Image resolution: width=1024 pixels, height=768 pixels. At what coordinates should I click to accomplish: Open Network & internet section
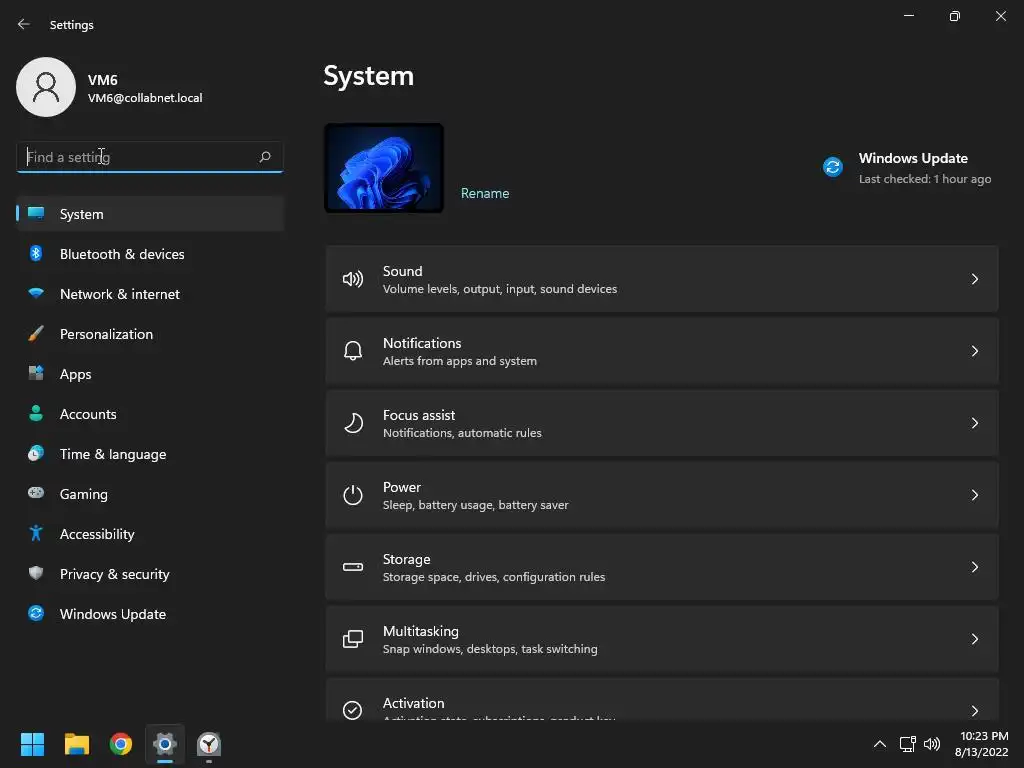click(150, 294)
